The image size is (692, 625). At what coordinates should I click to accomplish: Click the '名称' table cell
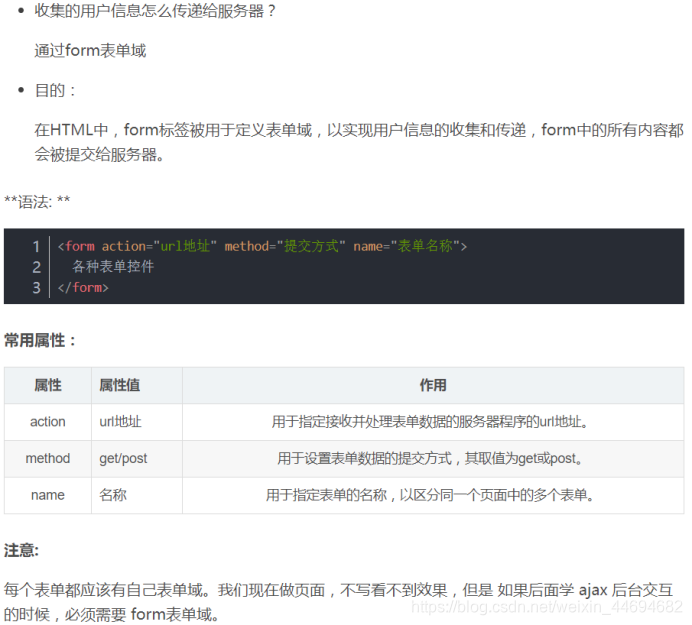[137, 495]
